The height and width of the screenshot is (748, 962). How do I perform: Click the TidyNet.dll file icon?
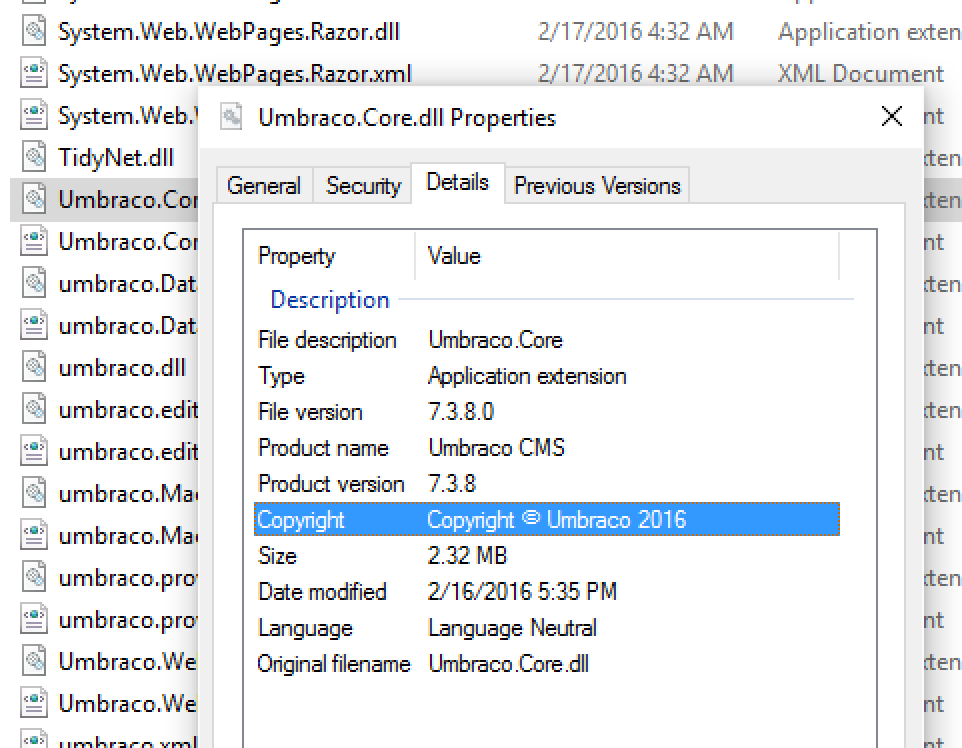point(34,157)
